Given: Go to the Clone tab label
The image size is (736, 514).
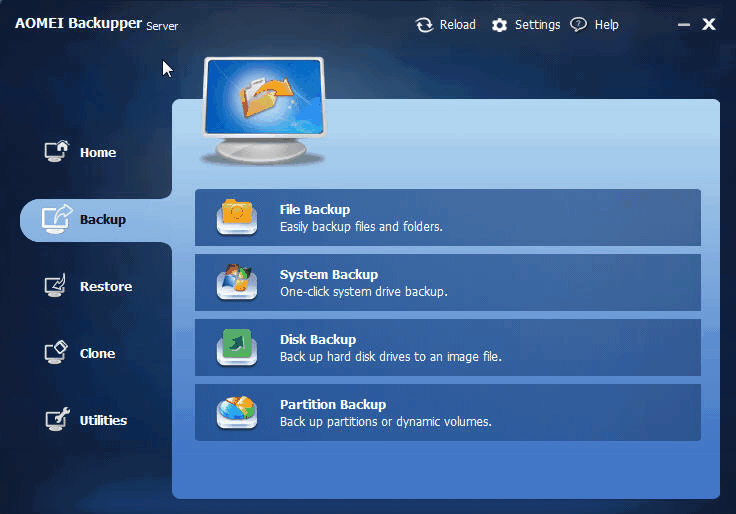Looking at the screenshot, I should 97,353.
